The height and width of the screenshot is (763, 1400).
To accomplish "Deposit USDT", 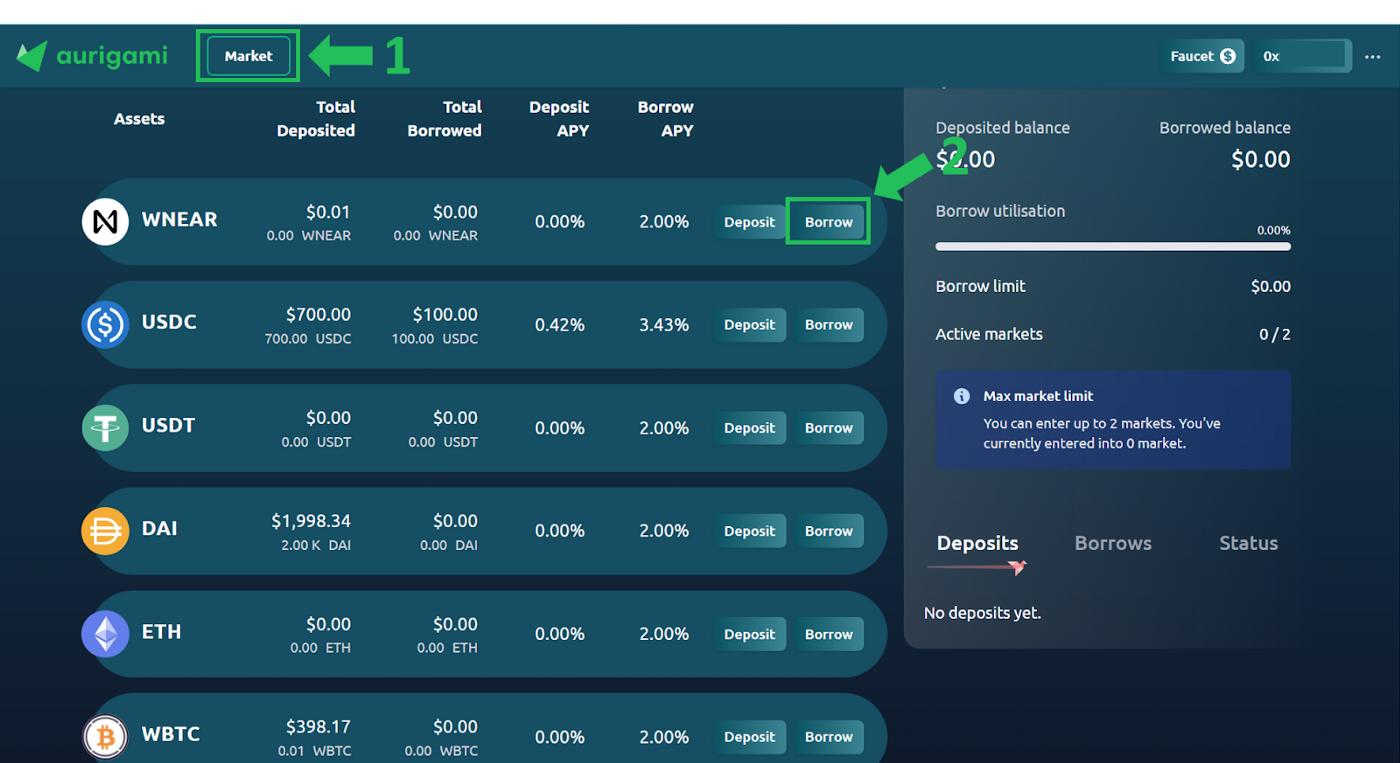I will [749, 428].
